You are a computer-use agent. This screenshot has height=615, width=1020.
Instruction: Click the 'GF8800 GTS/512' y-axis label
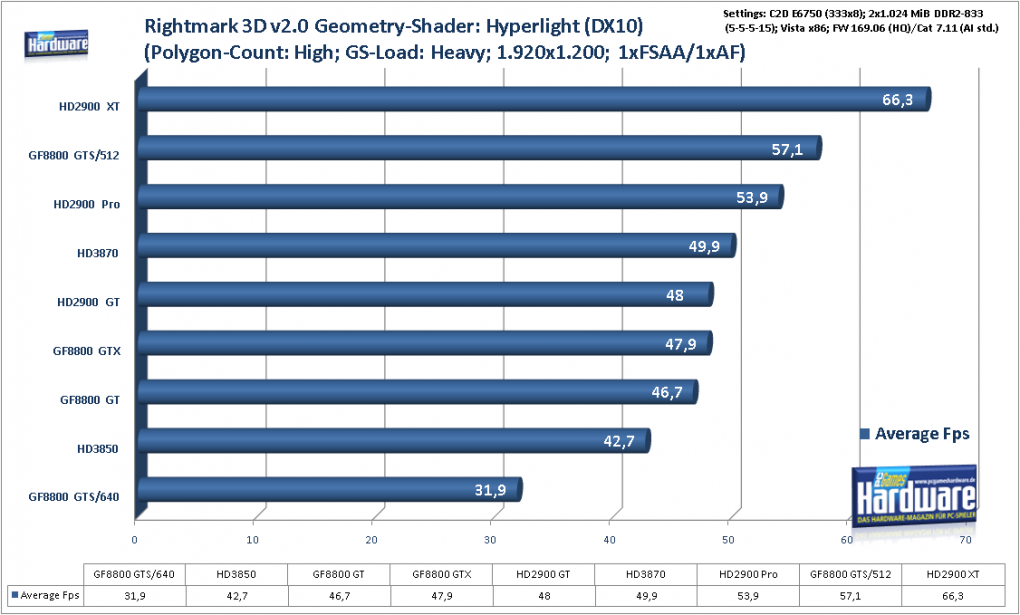(x=74, y=156)
